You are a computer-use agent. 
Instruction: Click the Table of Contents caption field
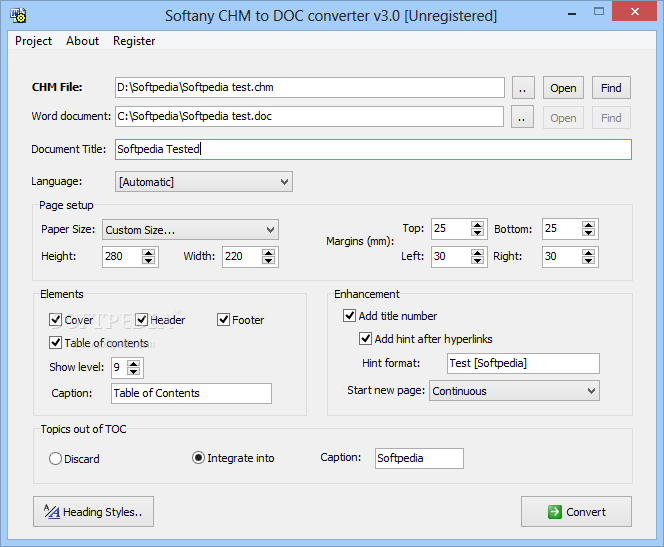pyautogui.click(x=191, y=393)
